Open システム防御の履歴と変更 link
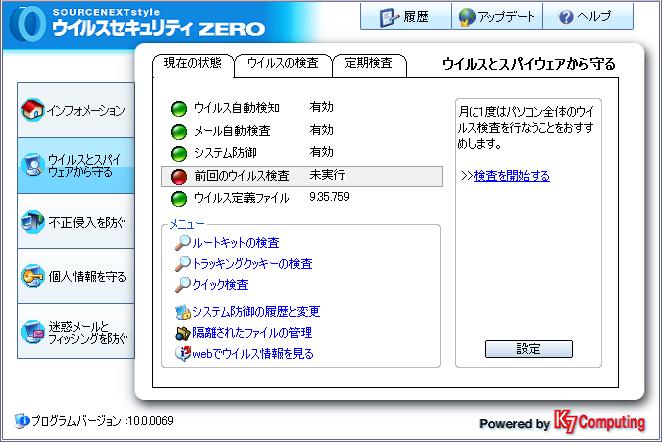Screen dimensions: 662x442 [256, 312]
